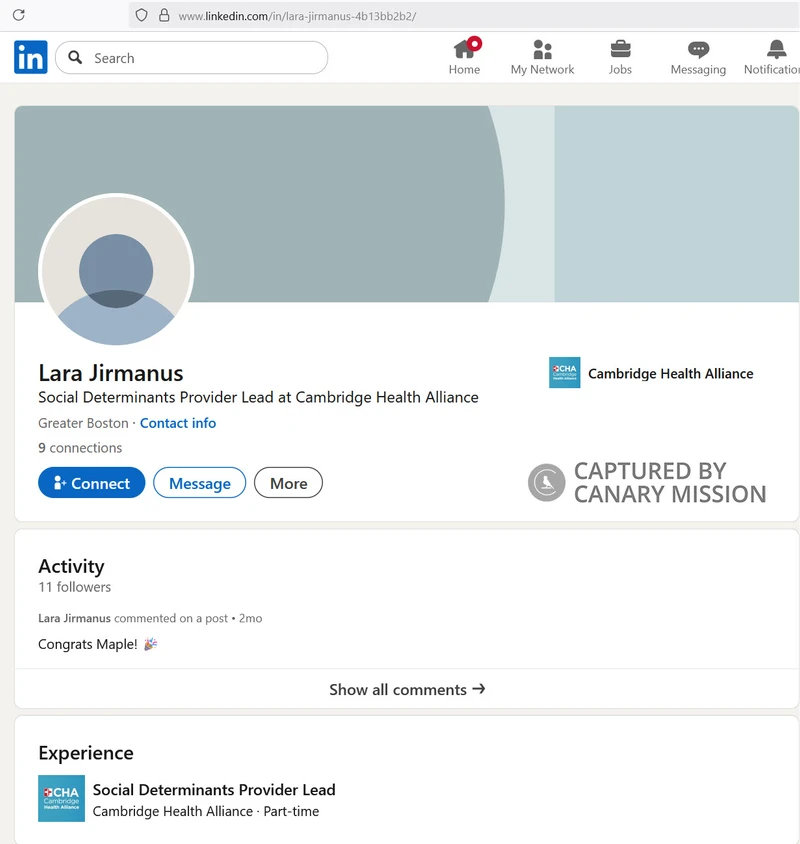Screen dimensions: 800x844
Task: Click the profile headline under the name
Action: [x=258, y=397]
